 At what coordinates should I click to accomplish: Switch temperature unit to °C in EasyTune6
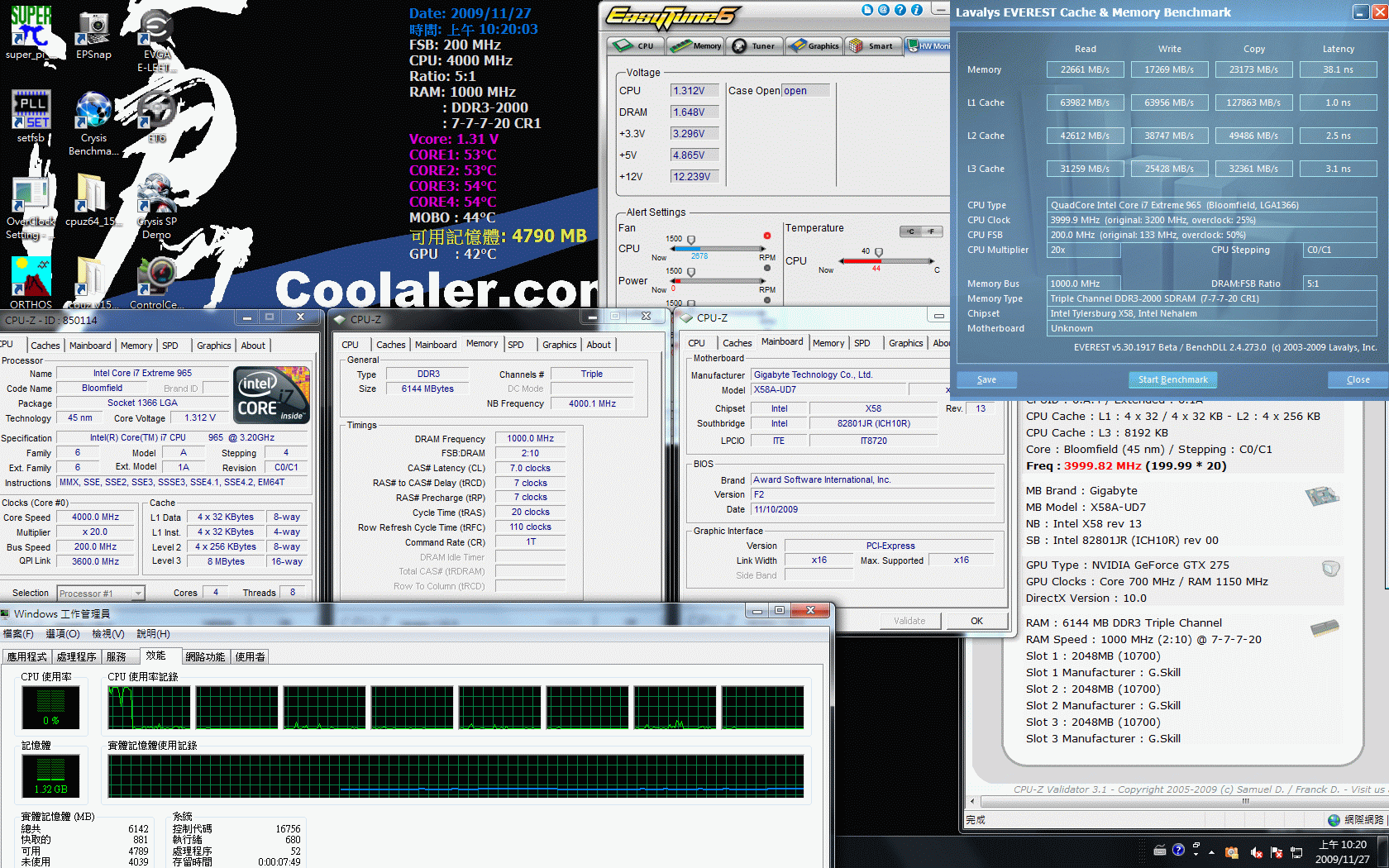(911, 231)
